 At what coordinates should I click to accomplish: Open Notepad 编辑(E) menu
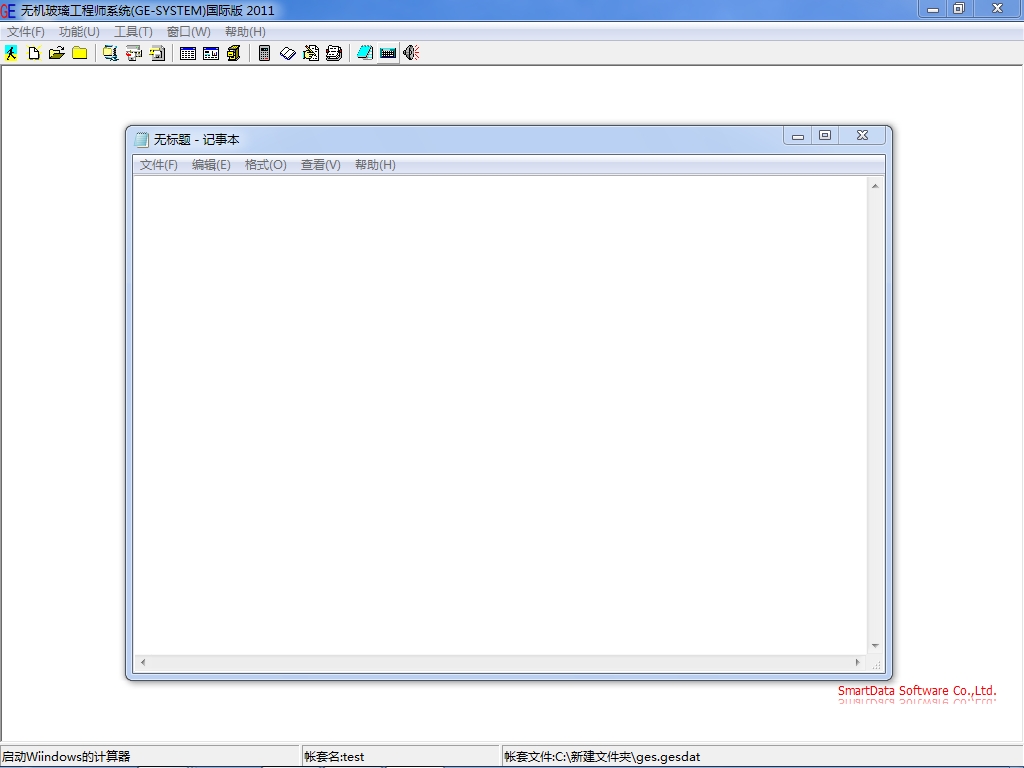tap(211, 165)
